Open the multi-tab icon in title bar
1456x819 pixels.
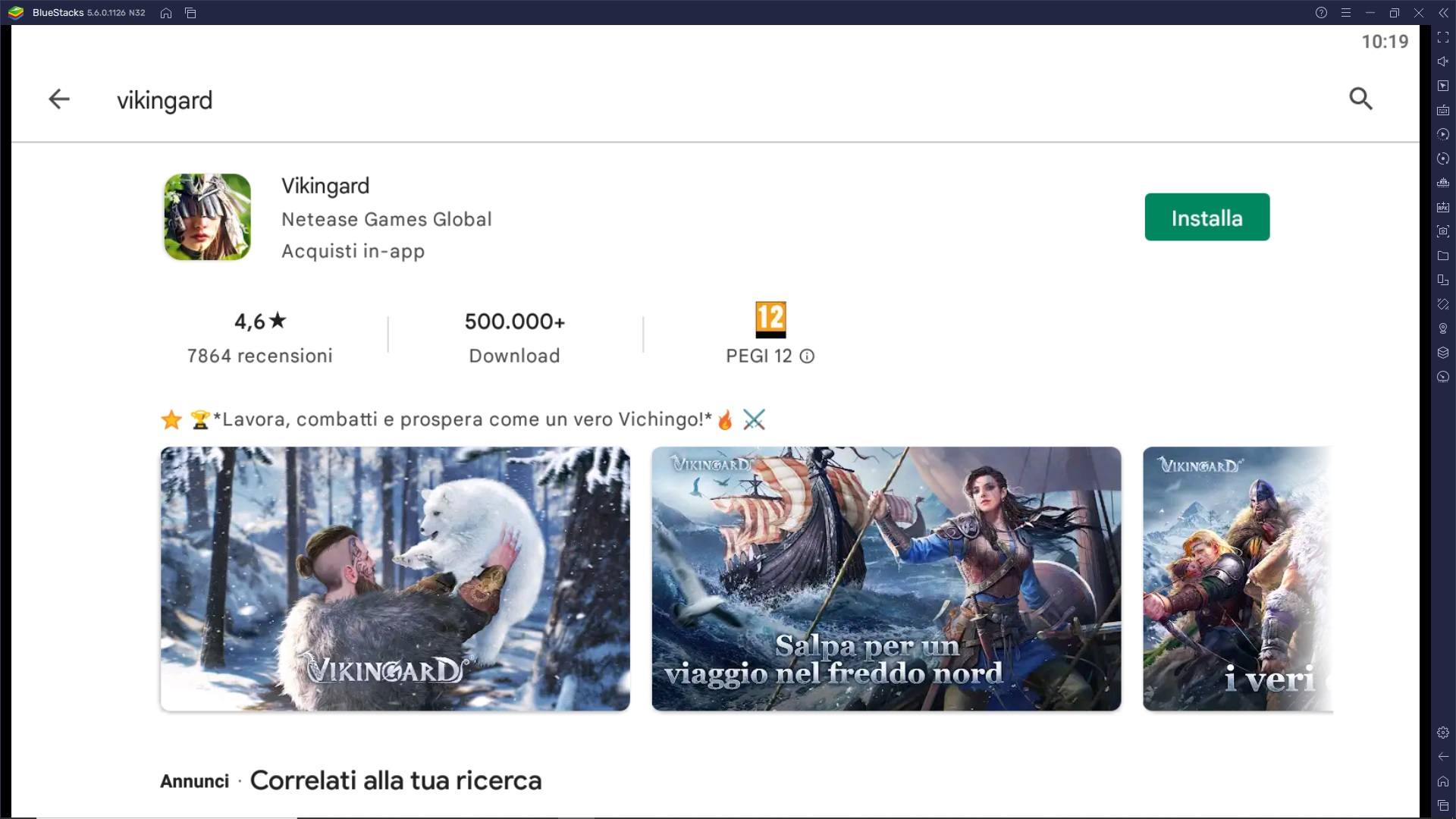(190, 13)
